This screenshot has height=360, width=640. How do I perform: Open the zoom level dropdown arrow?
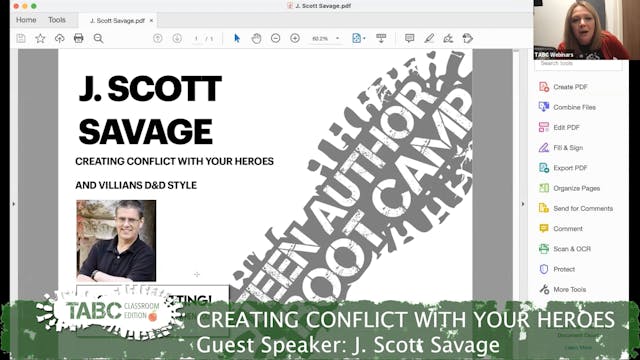click(x=338, y=38)
